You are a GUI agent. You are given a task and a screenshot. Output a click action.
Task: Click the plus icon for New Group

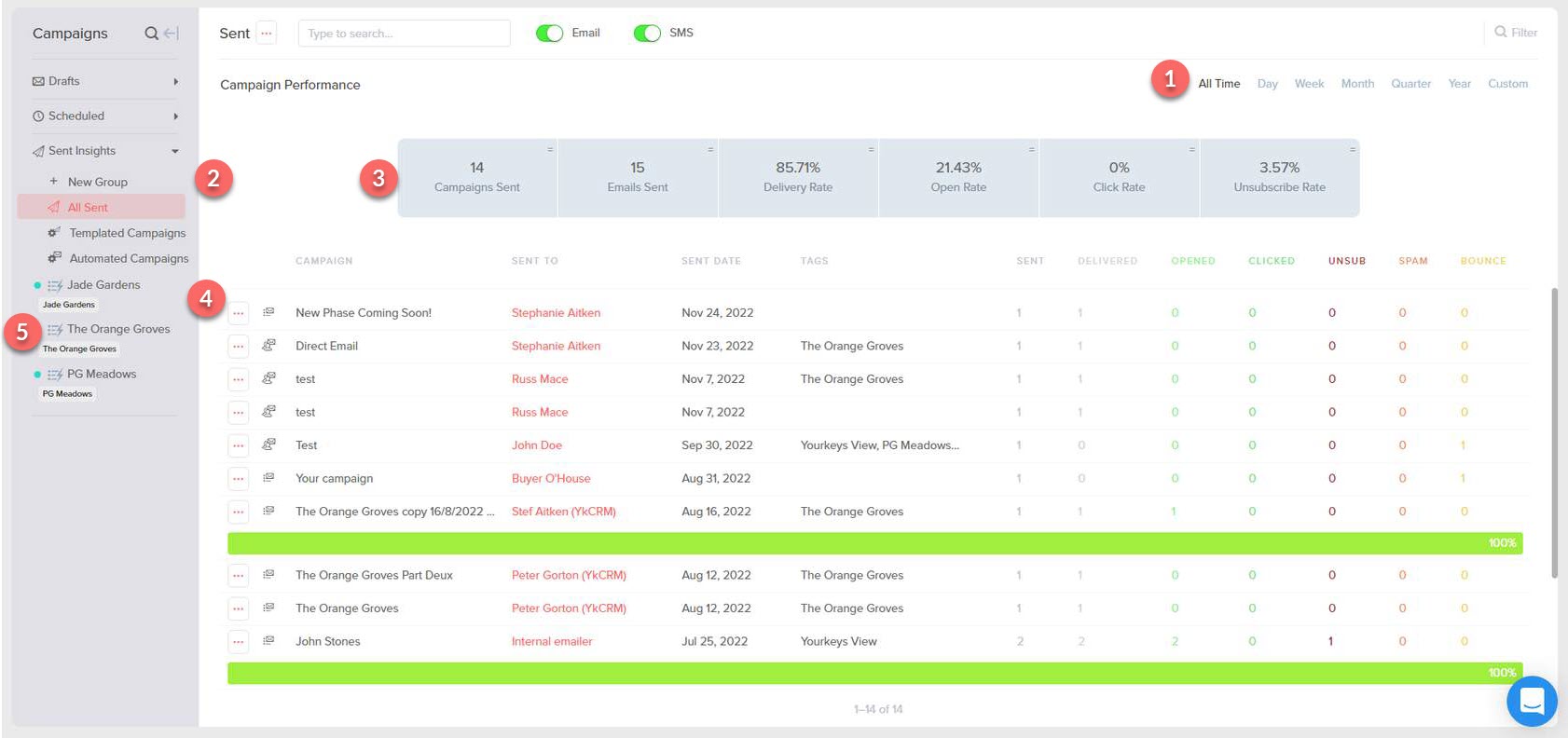53,181
